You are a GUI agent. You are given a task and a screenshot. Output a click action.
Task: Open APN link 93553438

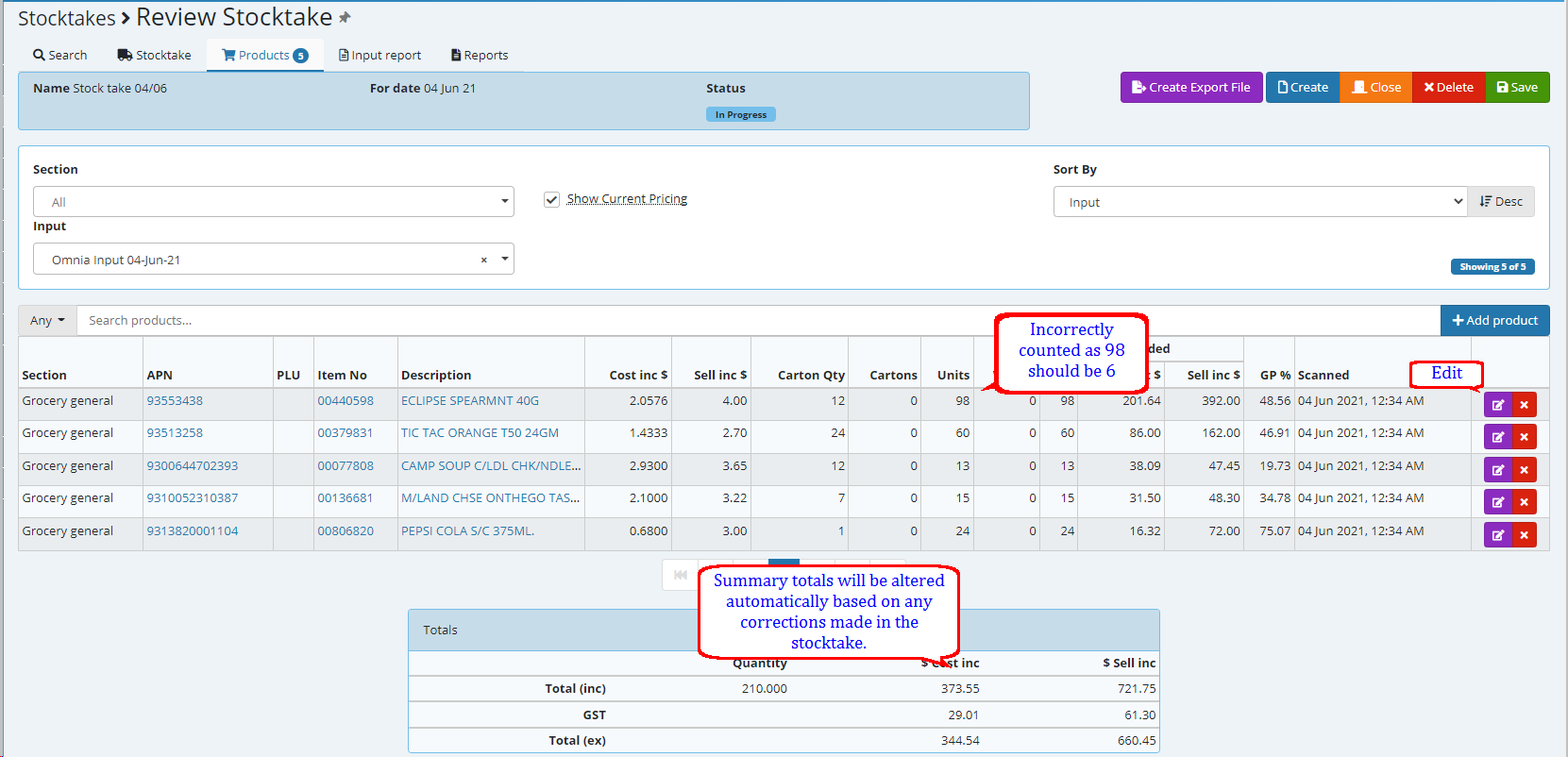(175, 401)
